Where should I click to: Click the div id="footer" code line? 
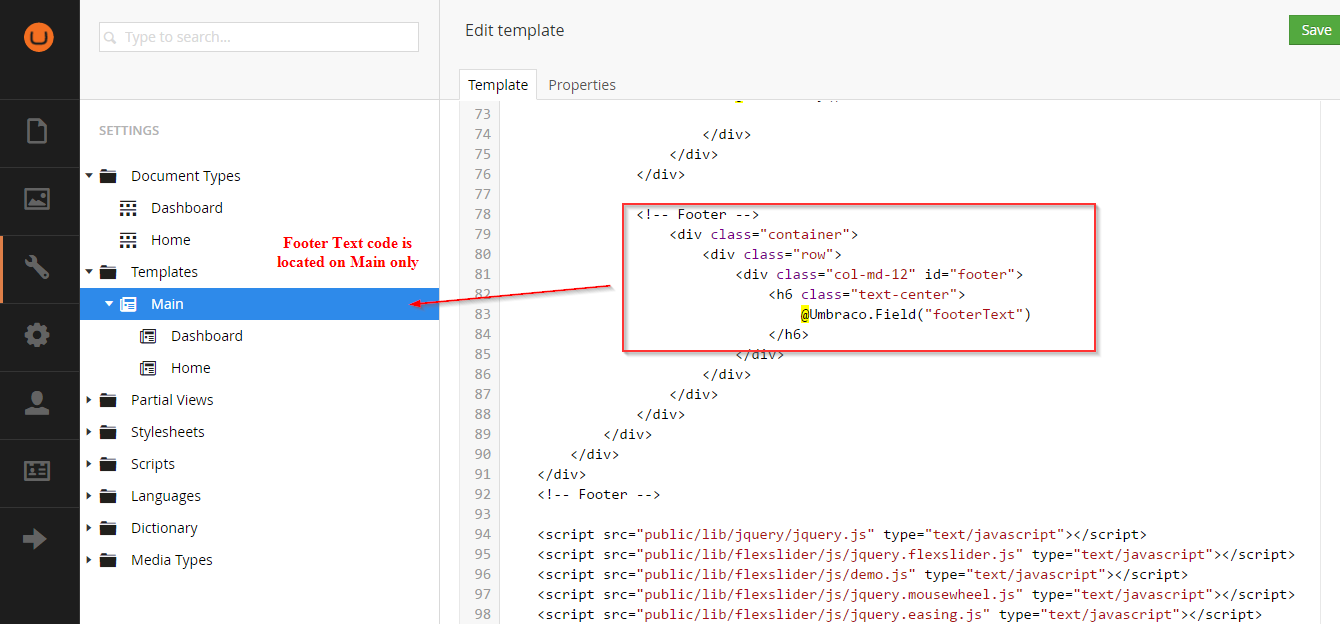(880, 274)
